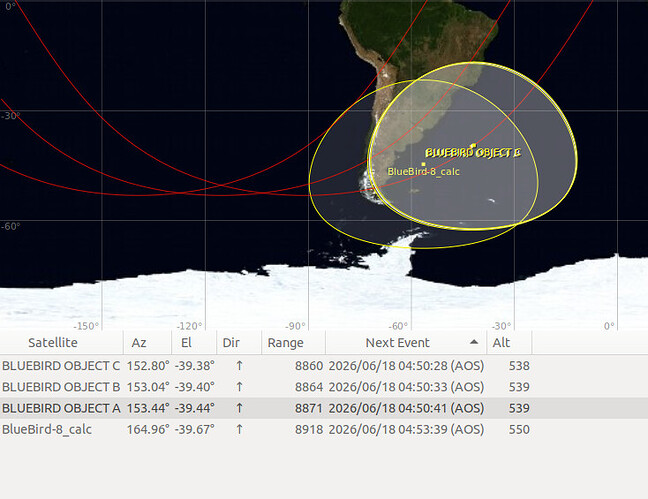Click range value 8918
This screenshot has height=499, width=648.
click(x=309, y=430)
